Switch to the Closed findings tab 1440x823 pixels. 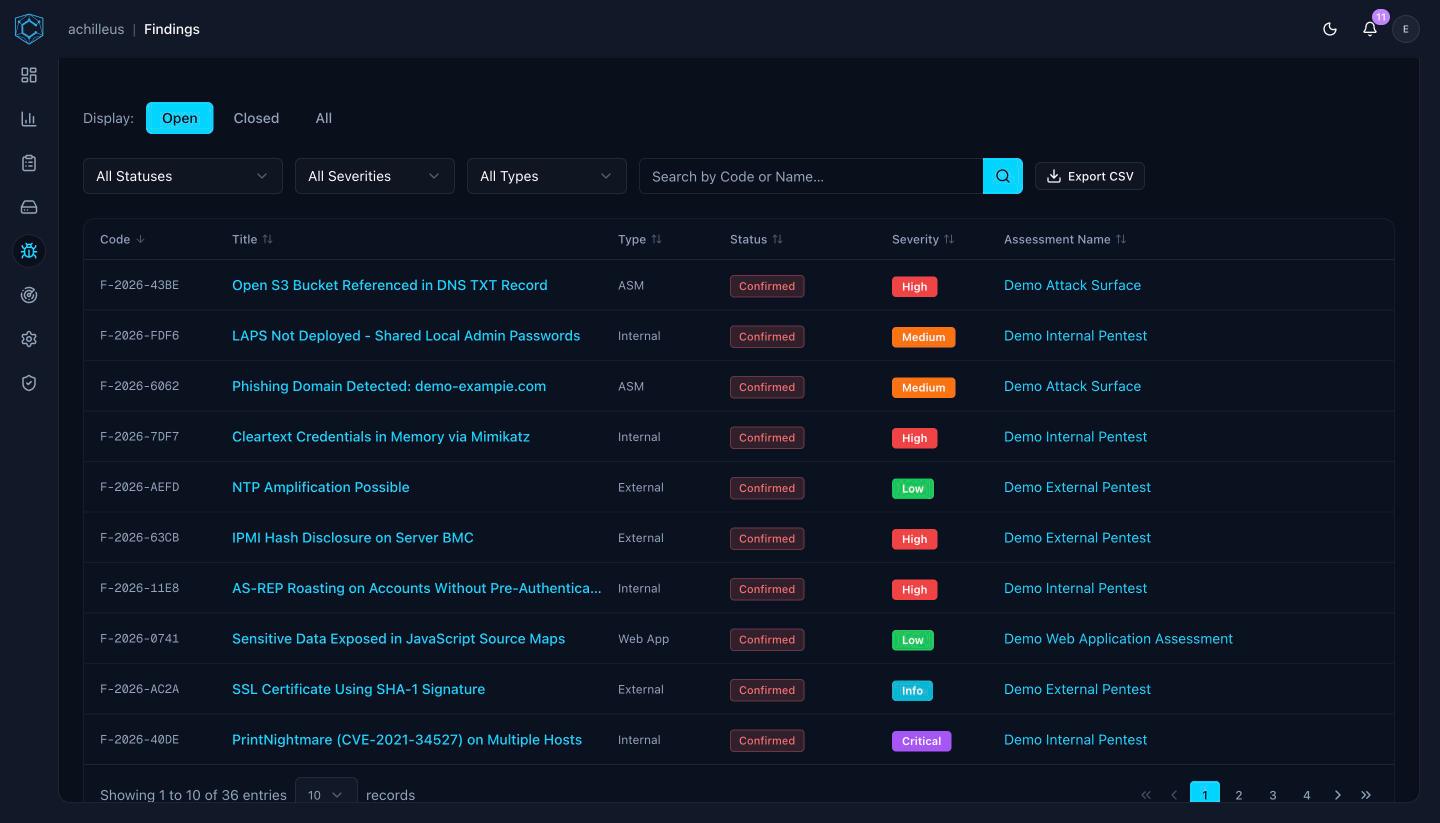tap(256, 118)
